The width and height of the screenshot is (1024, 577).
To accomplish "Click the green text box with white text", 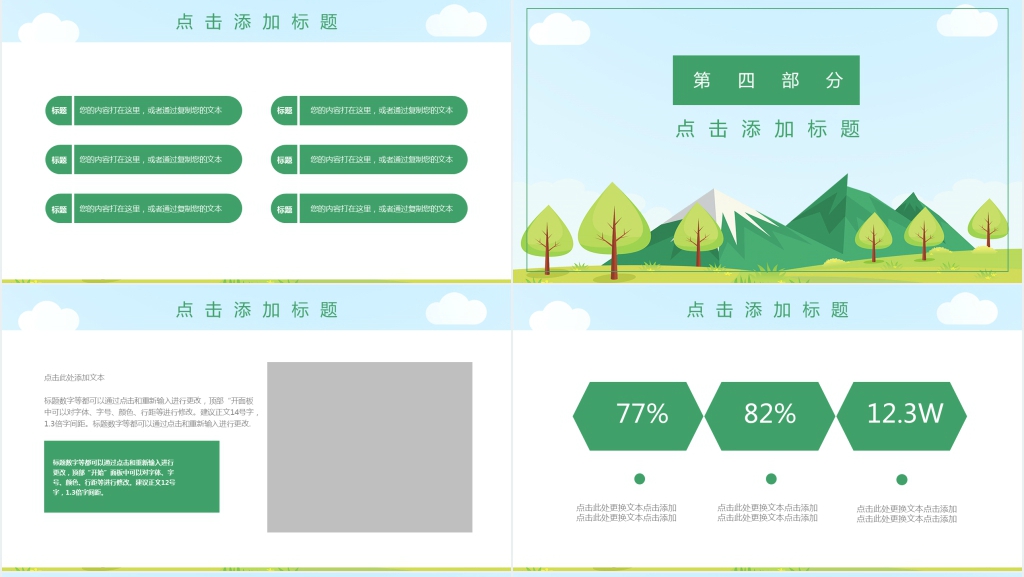I will point(131,477).
